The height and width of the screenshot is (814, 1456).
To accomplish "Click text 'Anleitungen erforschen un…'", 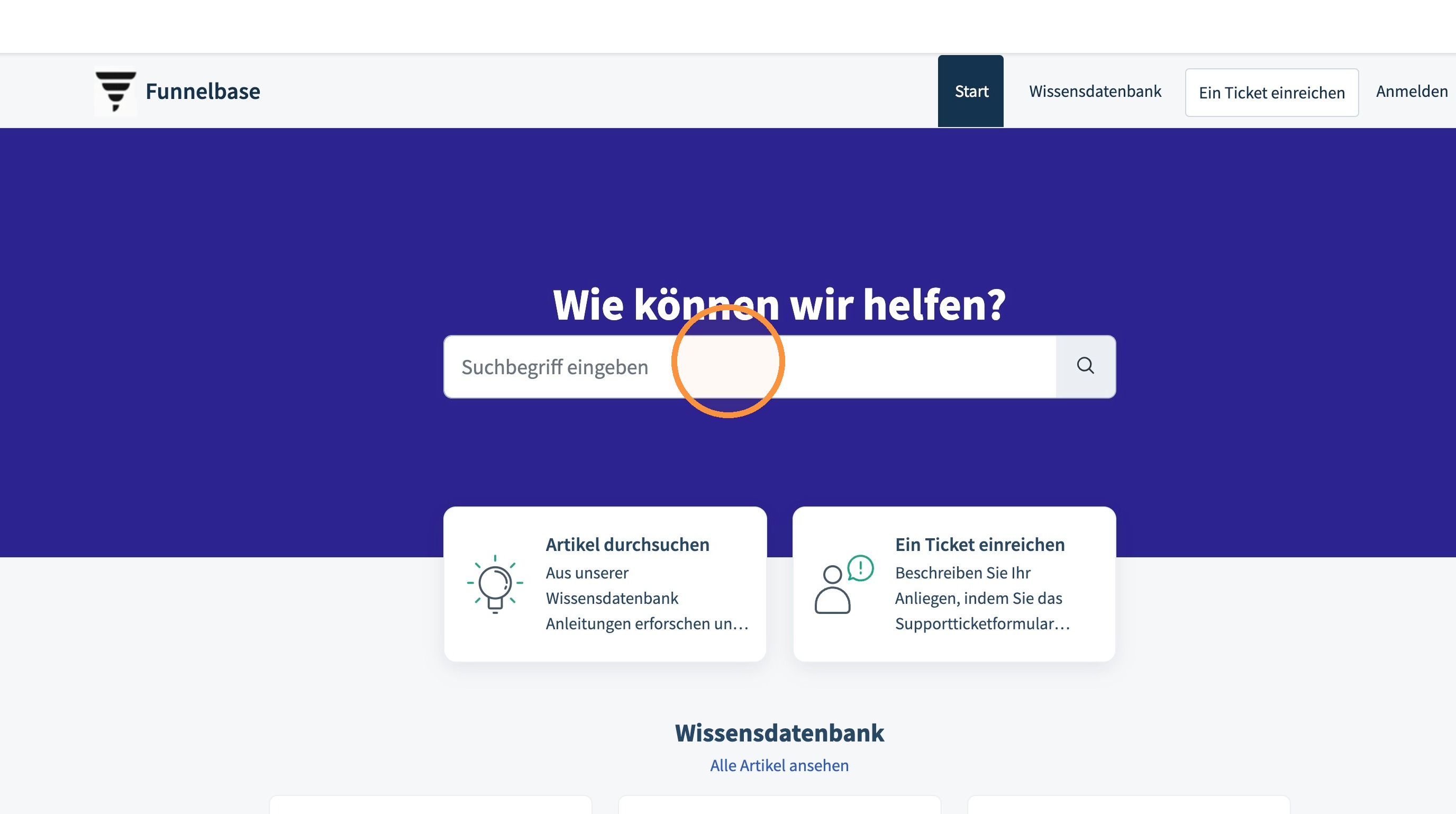I will 647,623.
